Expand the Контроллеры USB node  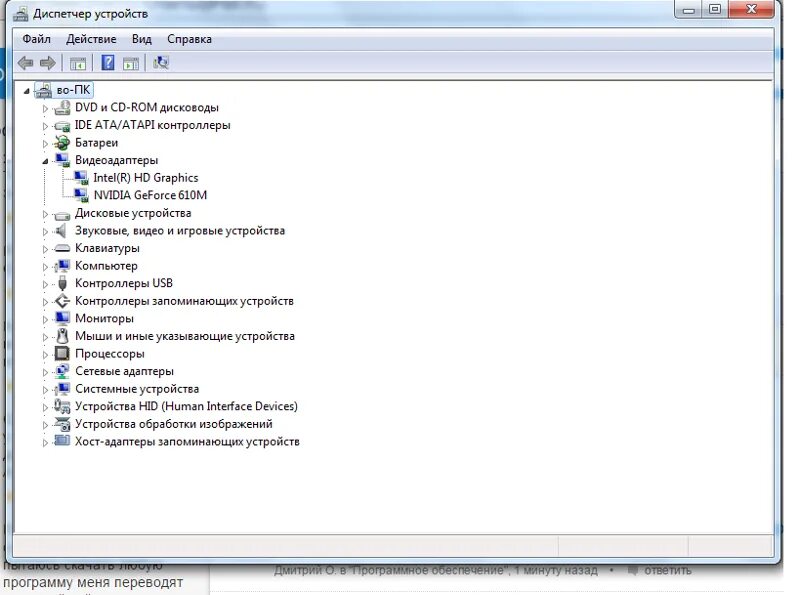point(45,284)
